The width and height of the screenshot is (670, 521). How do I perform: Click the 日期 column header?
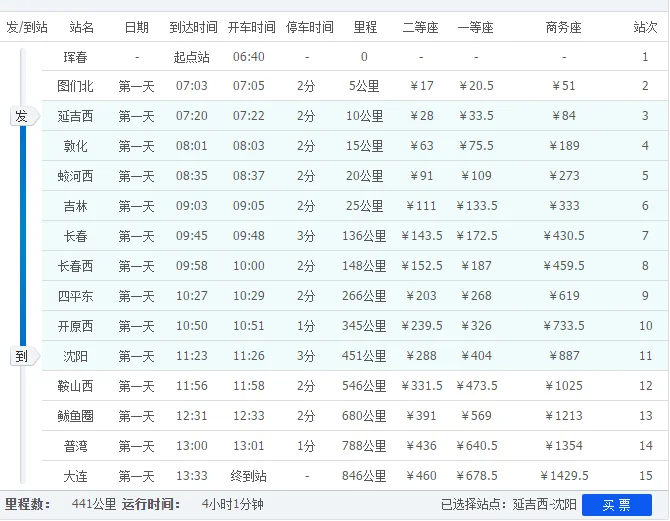[x=136, y=27]
